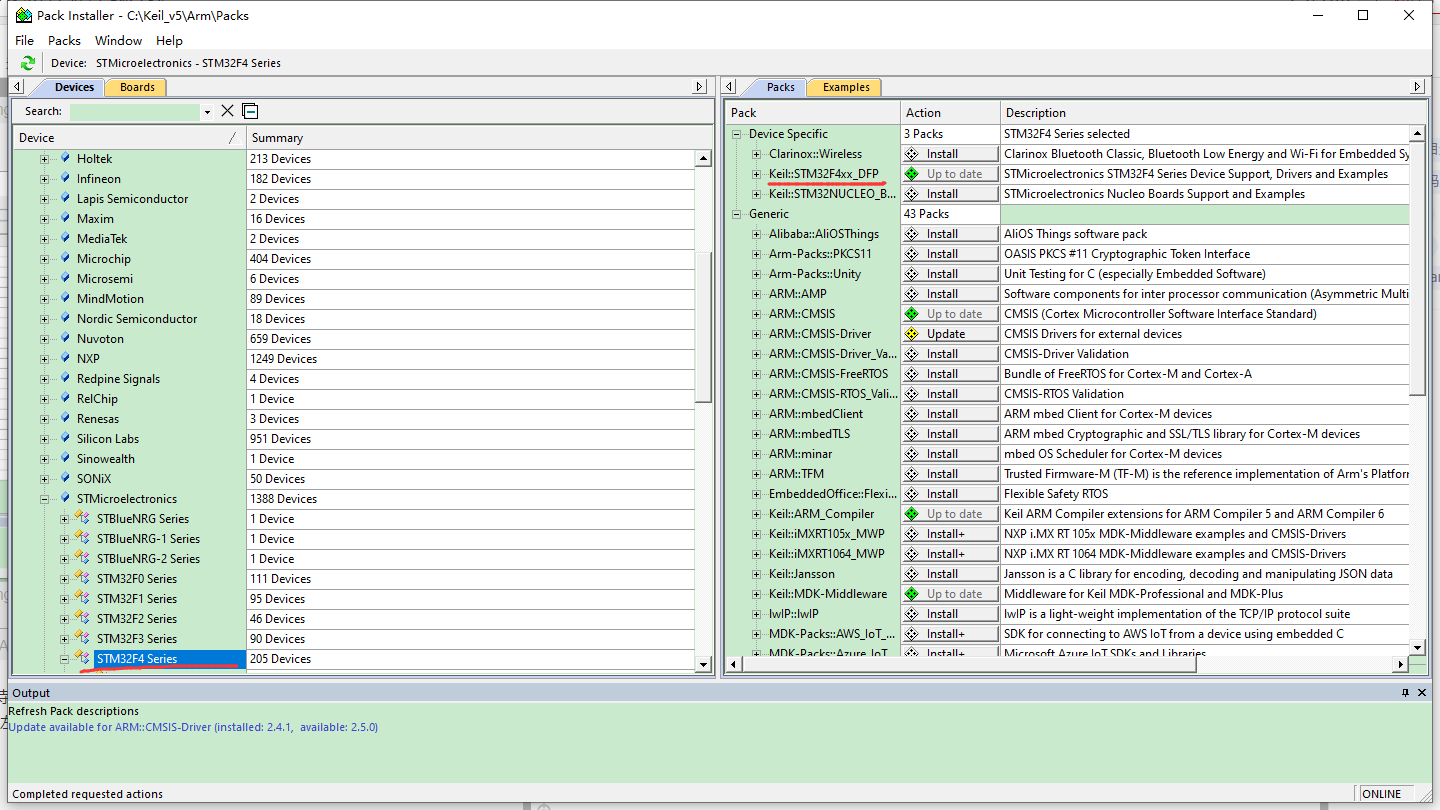
Task: Open the Window menu
Action: [x=118, y=40]
